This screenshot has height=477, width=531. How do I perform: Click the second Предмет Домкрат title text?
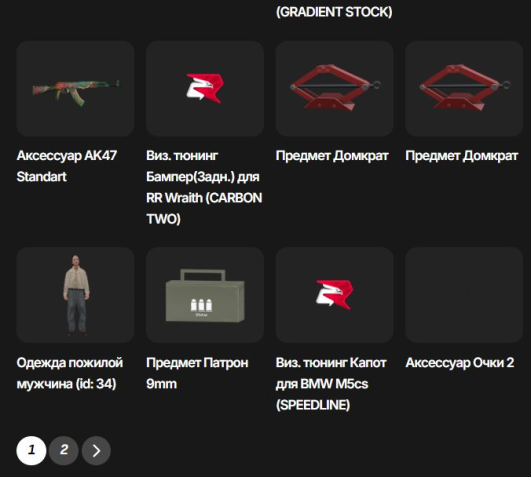point(462,156)
